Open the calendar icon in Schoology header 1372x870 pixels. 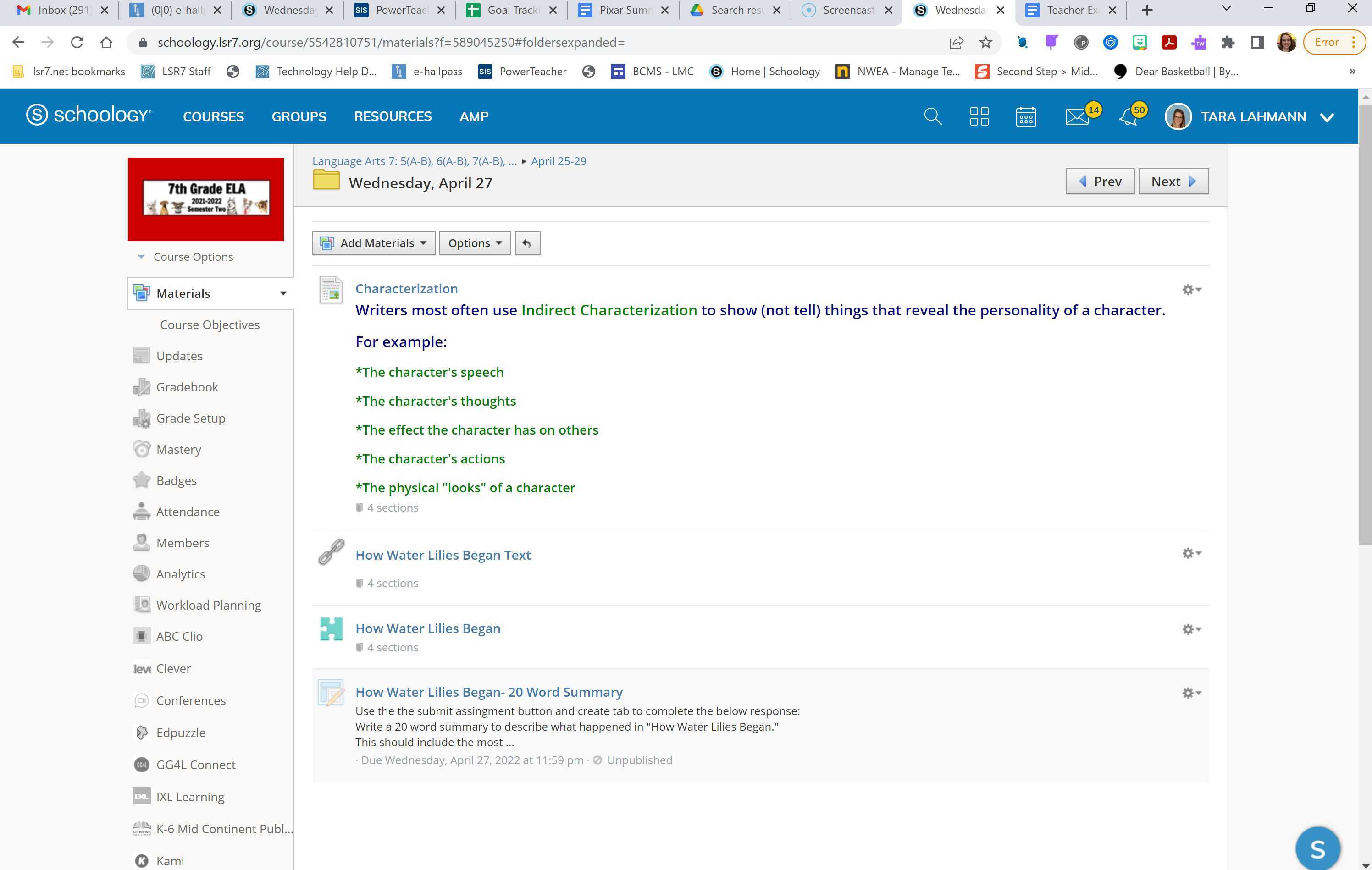point(1026,116)
